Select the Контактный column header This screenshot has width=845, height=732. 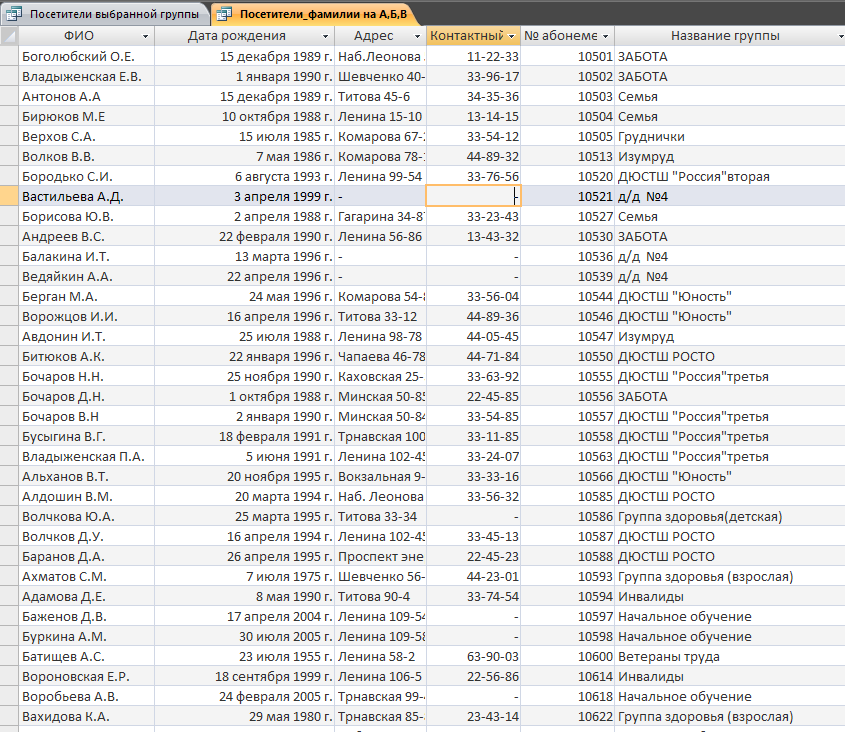473,36
